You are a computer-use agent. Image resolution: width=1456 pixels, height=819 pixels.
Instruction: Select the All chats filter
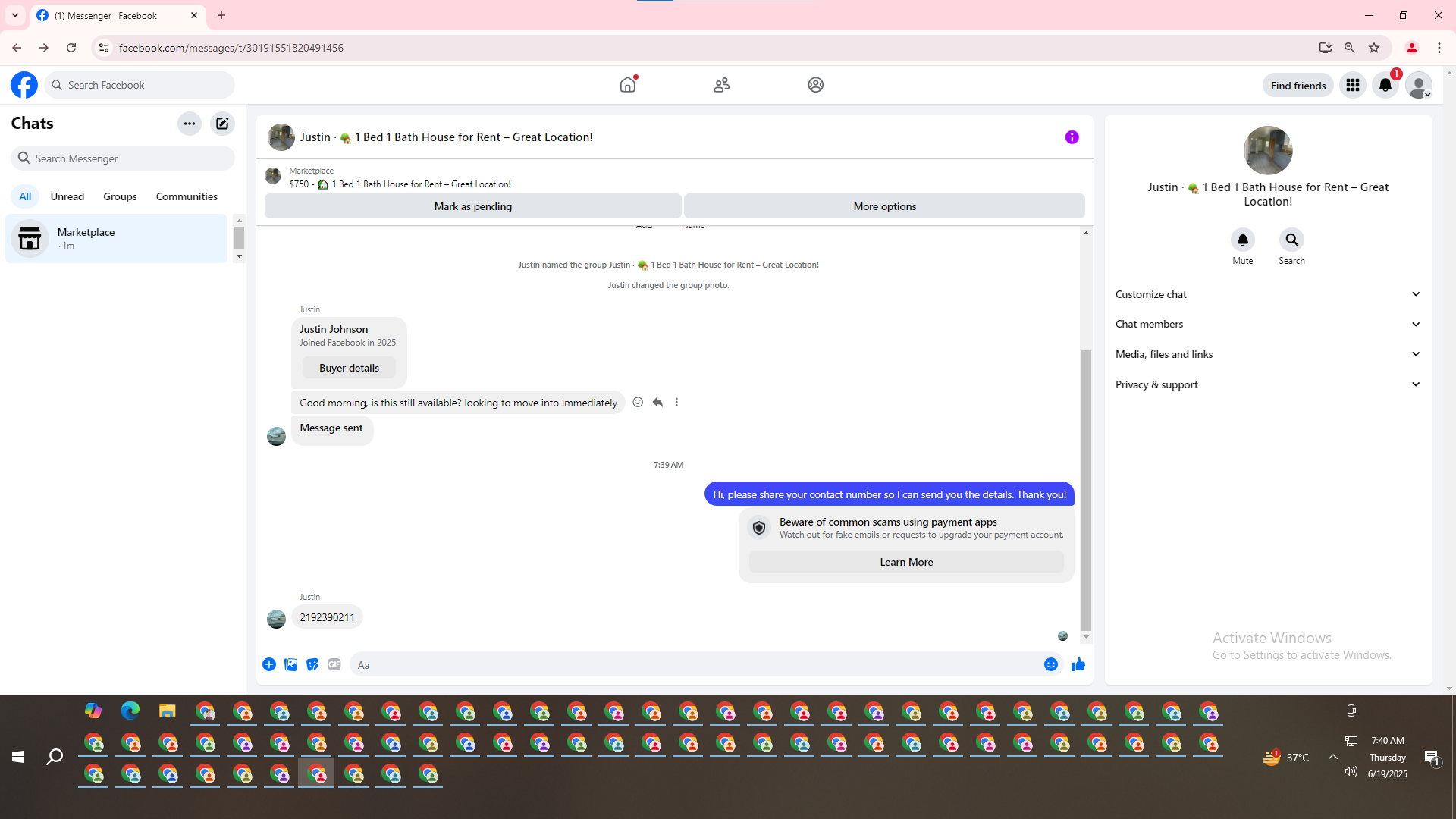[25, 196]
